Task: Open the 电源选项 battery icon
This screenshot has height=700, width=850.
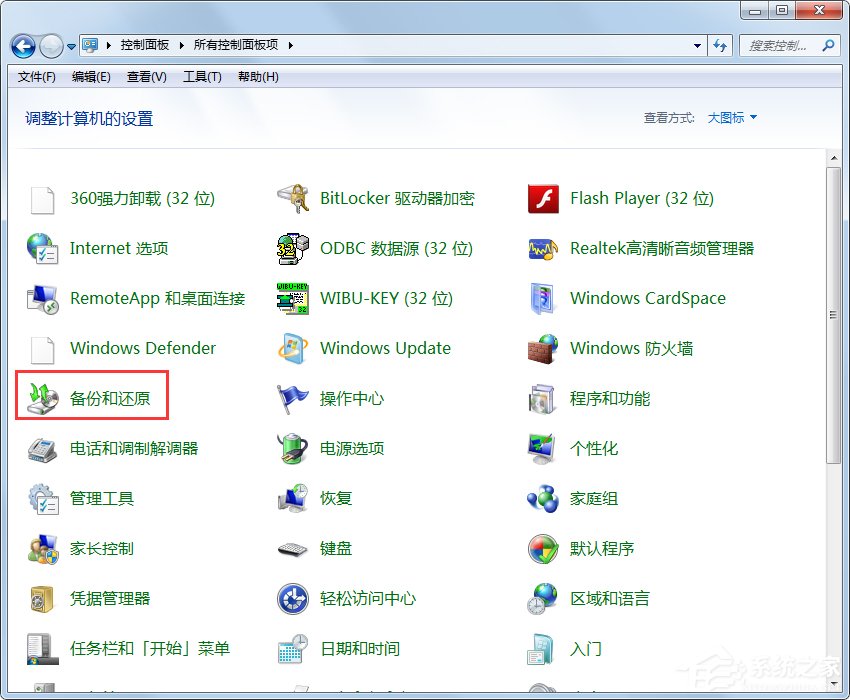Action: click(x=293, y=448)
